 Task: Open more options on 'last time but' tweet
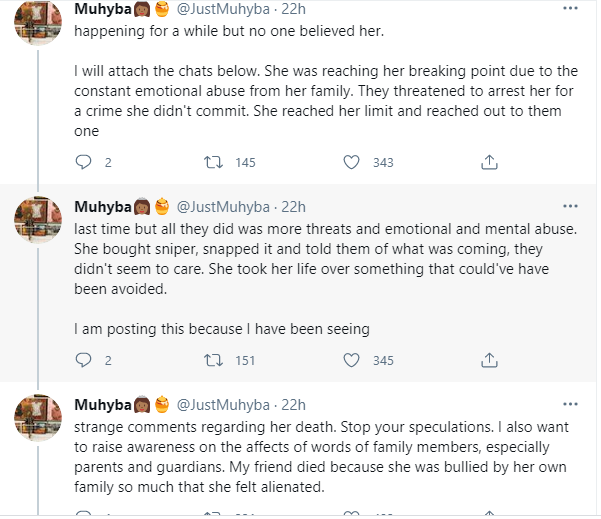(570, 207)
